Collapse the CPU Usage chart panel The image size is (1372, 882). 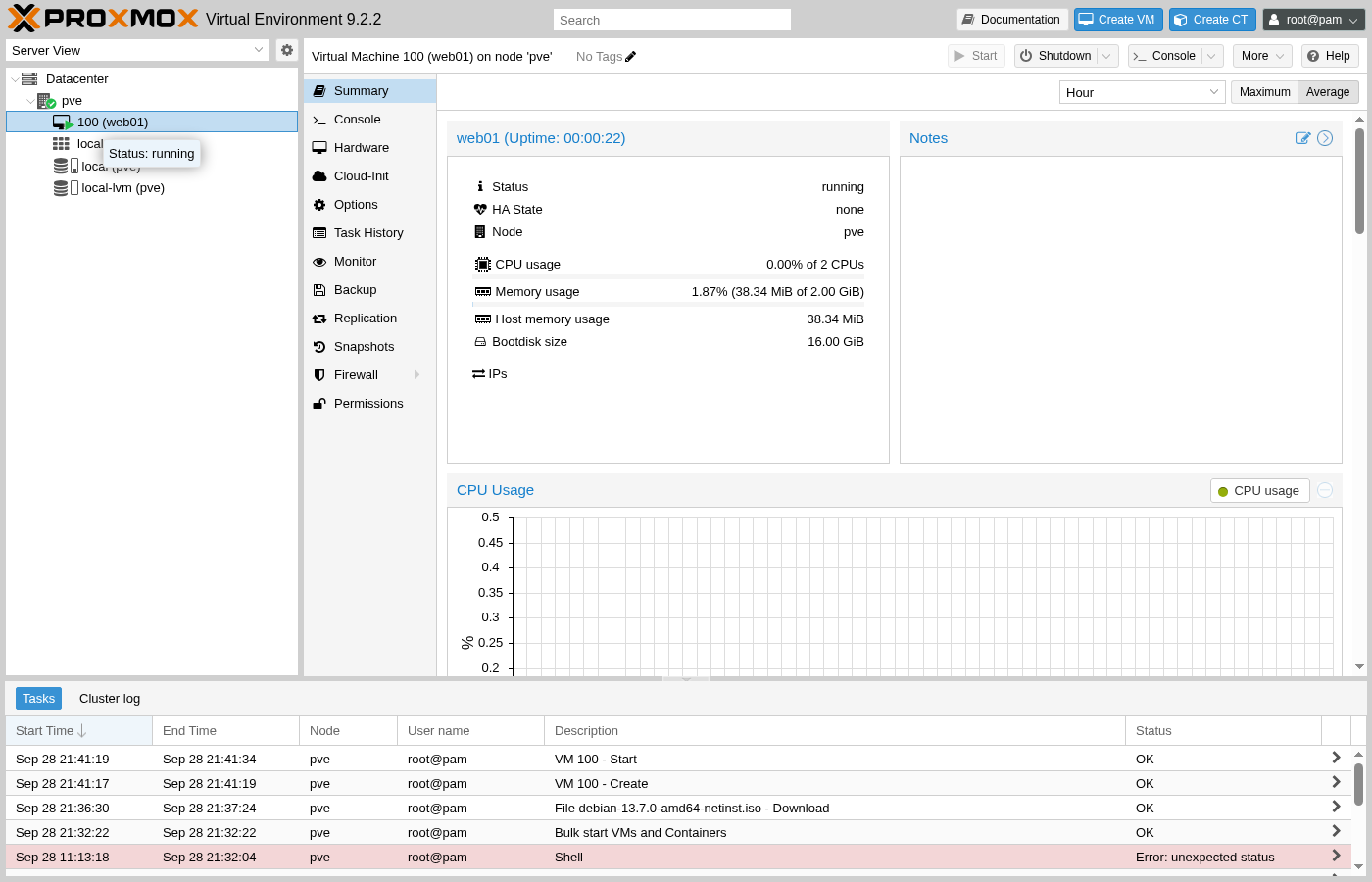pos(1325,490)
